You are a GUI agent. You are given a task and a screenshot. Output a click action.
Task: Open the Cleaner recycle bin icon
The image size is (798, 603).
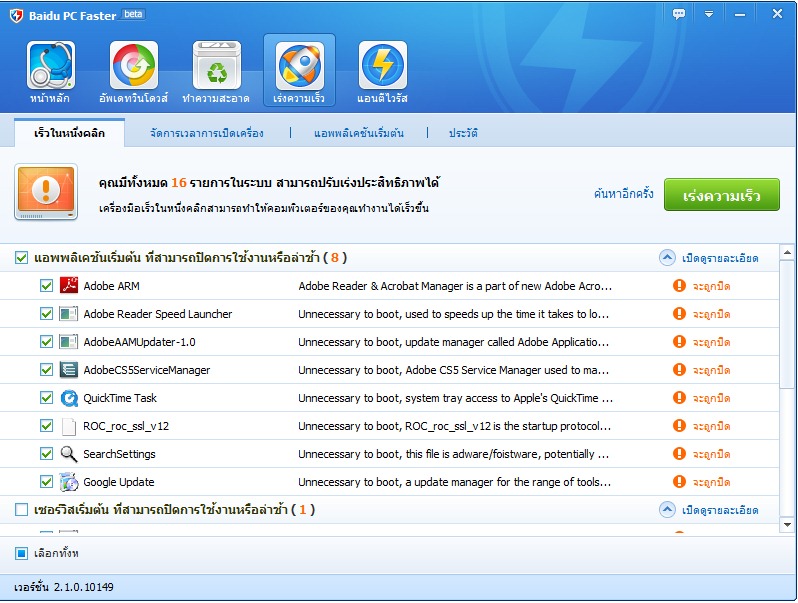(216, 66)
